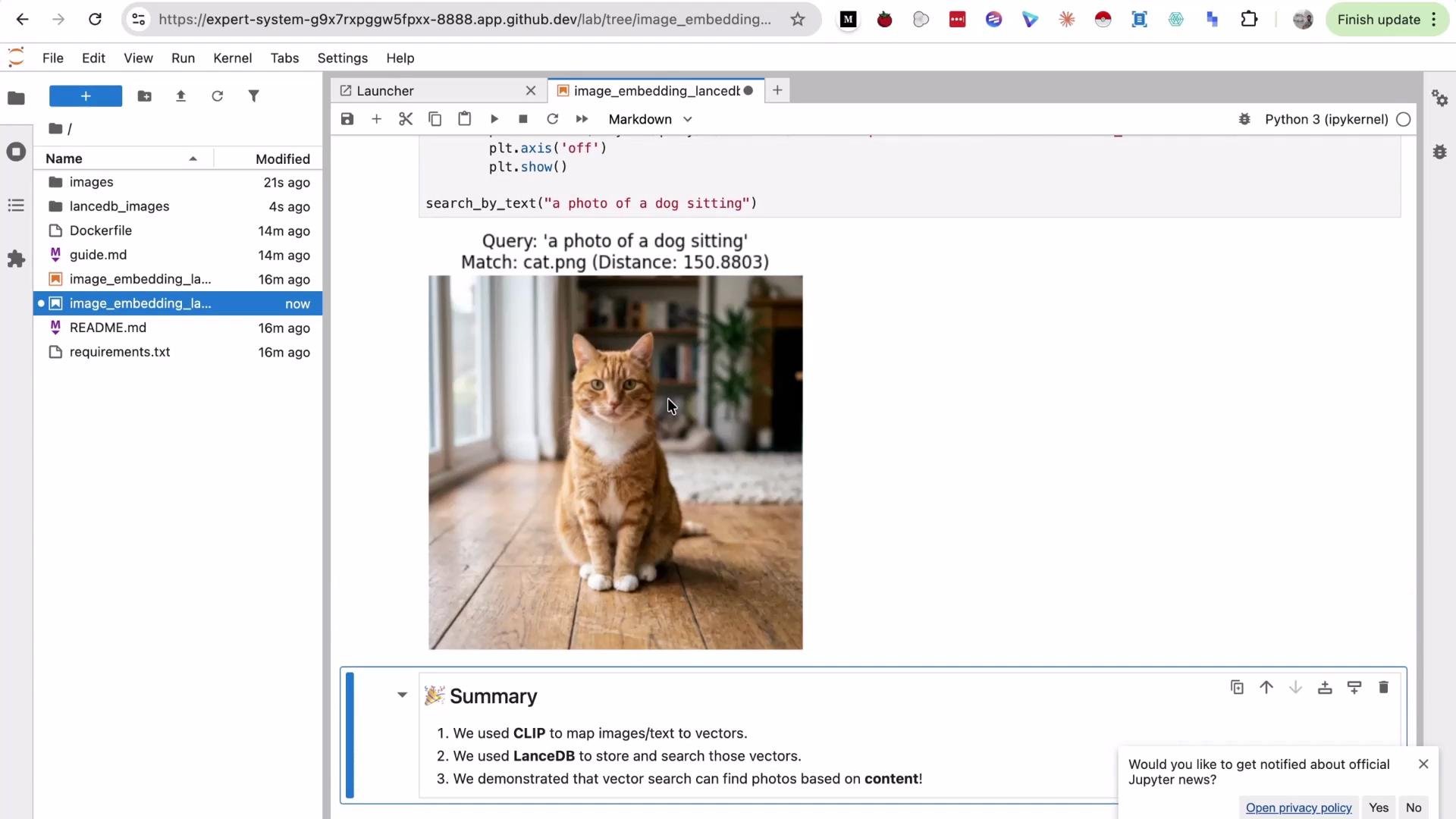Click the browser reload button
The image size is (1456, 819).
95,20
